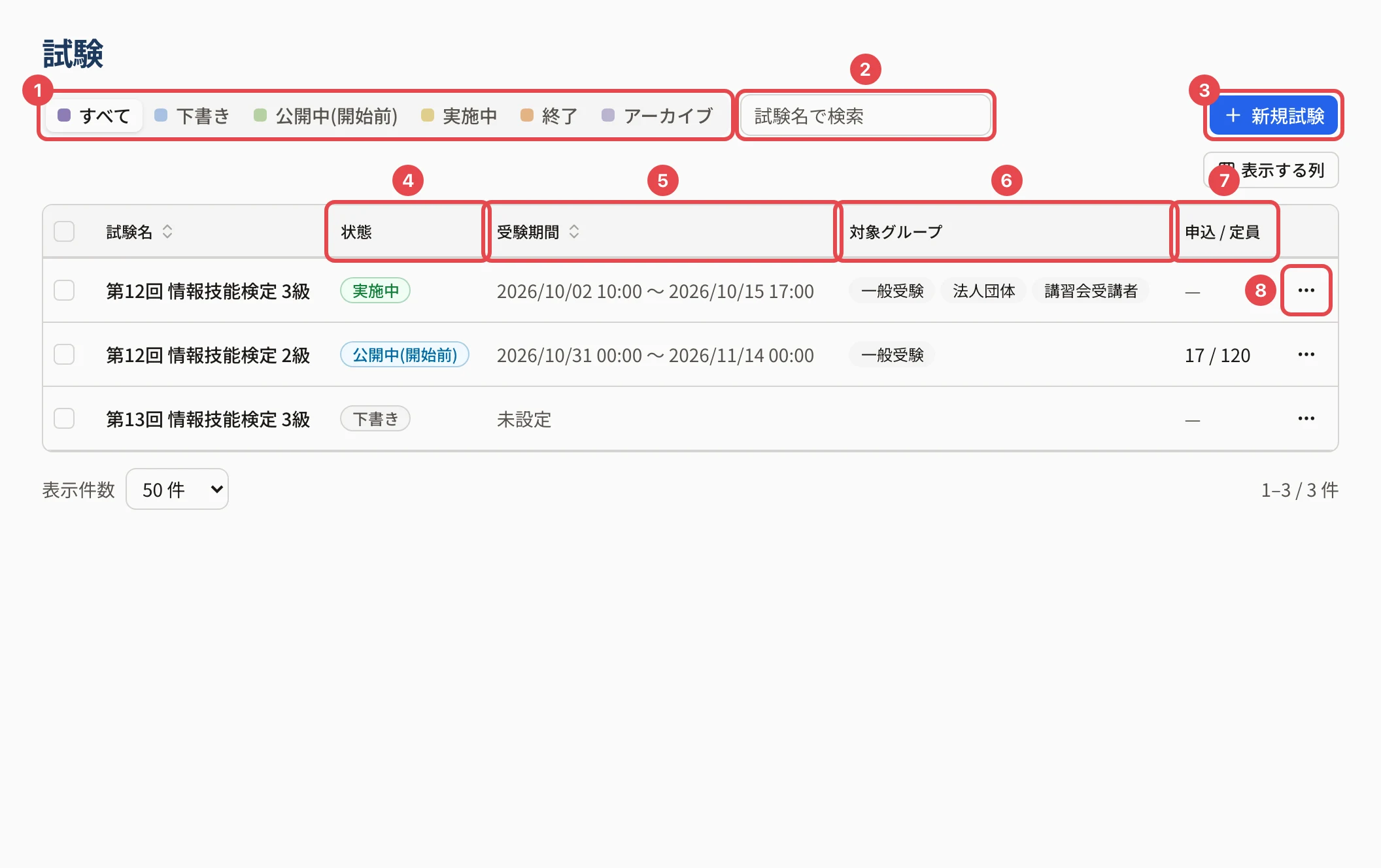Tick the select-all checkbox in the header
The image size is (1381, 868).
64,231
